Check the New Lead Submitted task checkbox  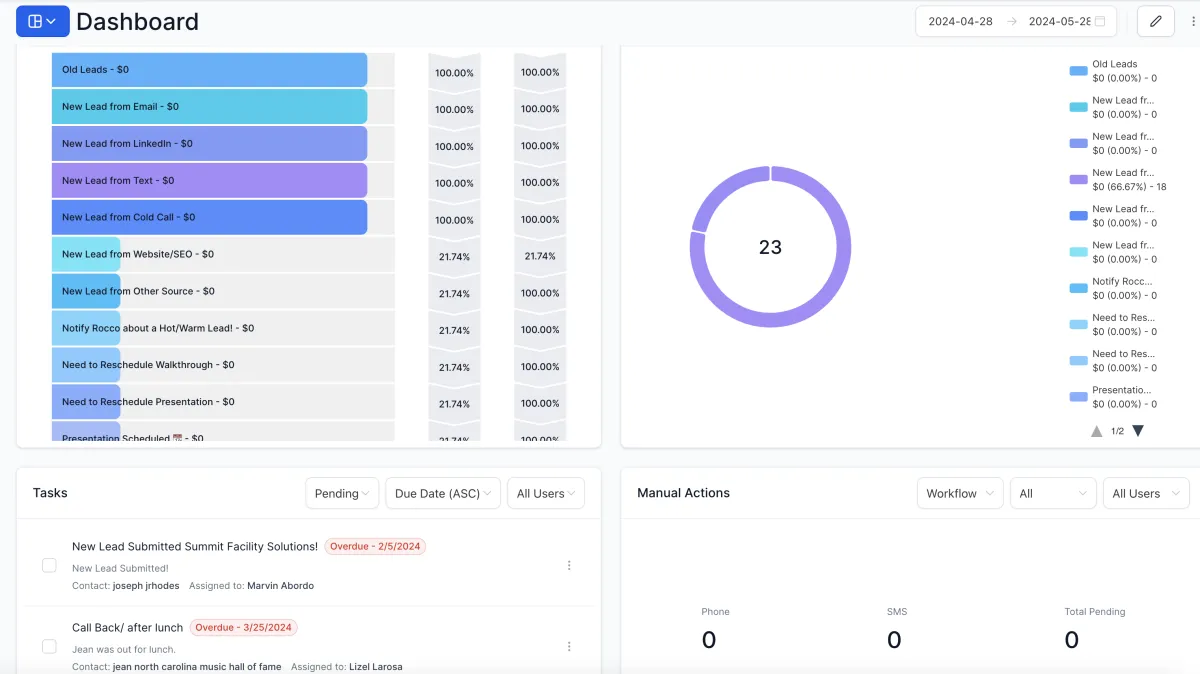49,566
